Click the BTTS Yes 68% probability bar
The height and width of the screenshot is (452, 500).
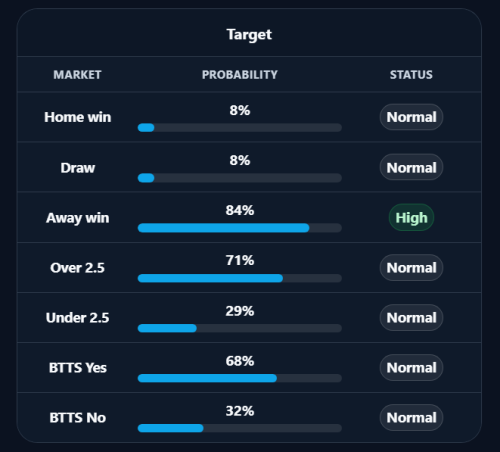click(240, 378)
